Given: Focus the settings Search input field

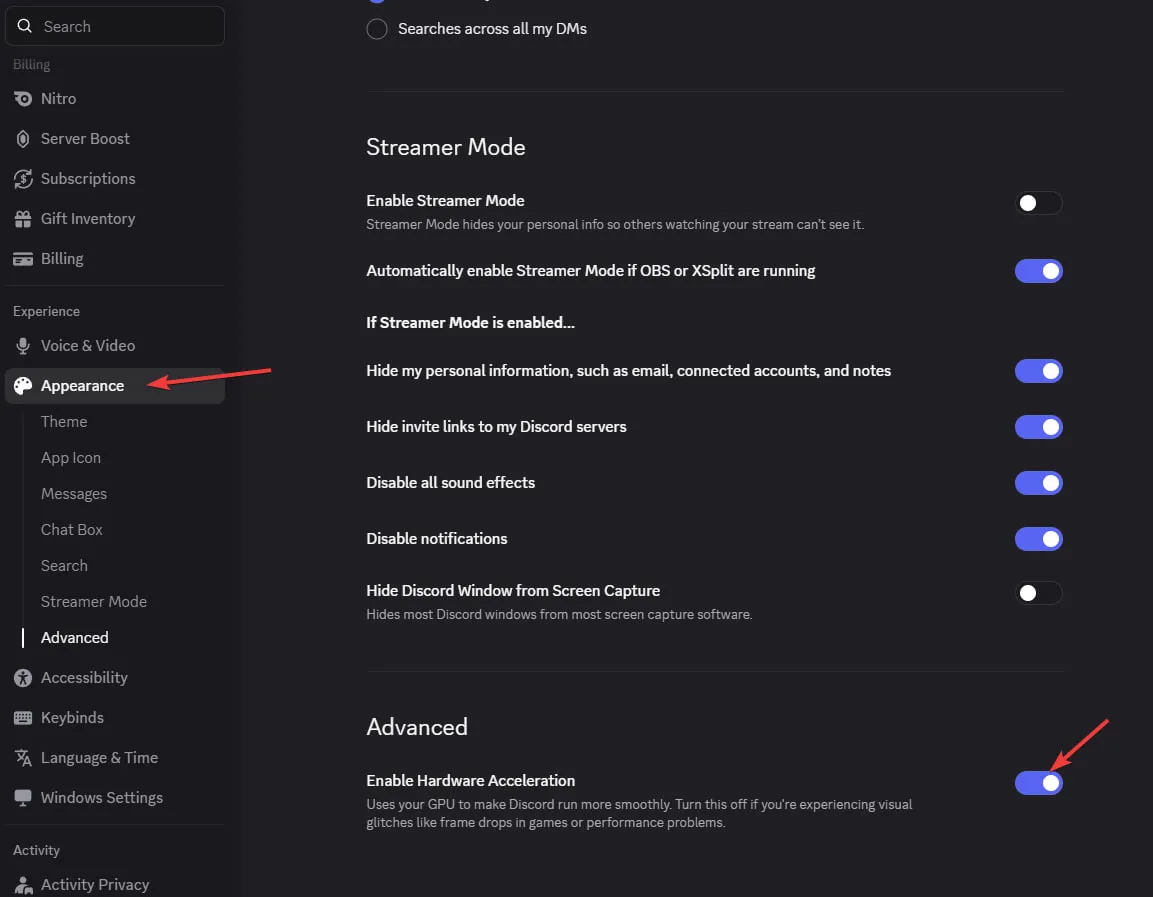Looking at the screenshot, I should click(x=115, y=26).
